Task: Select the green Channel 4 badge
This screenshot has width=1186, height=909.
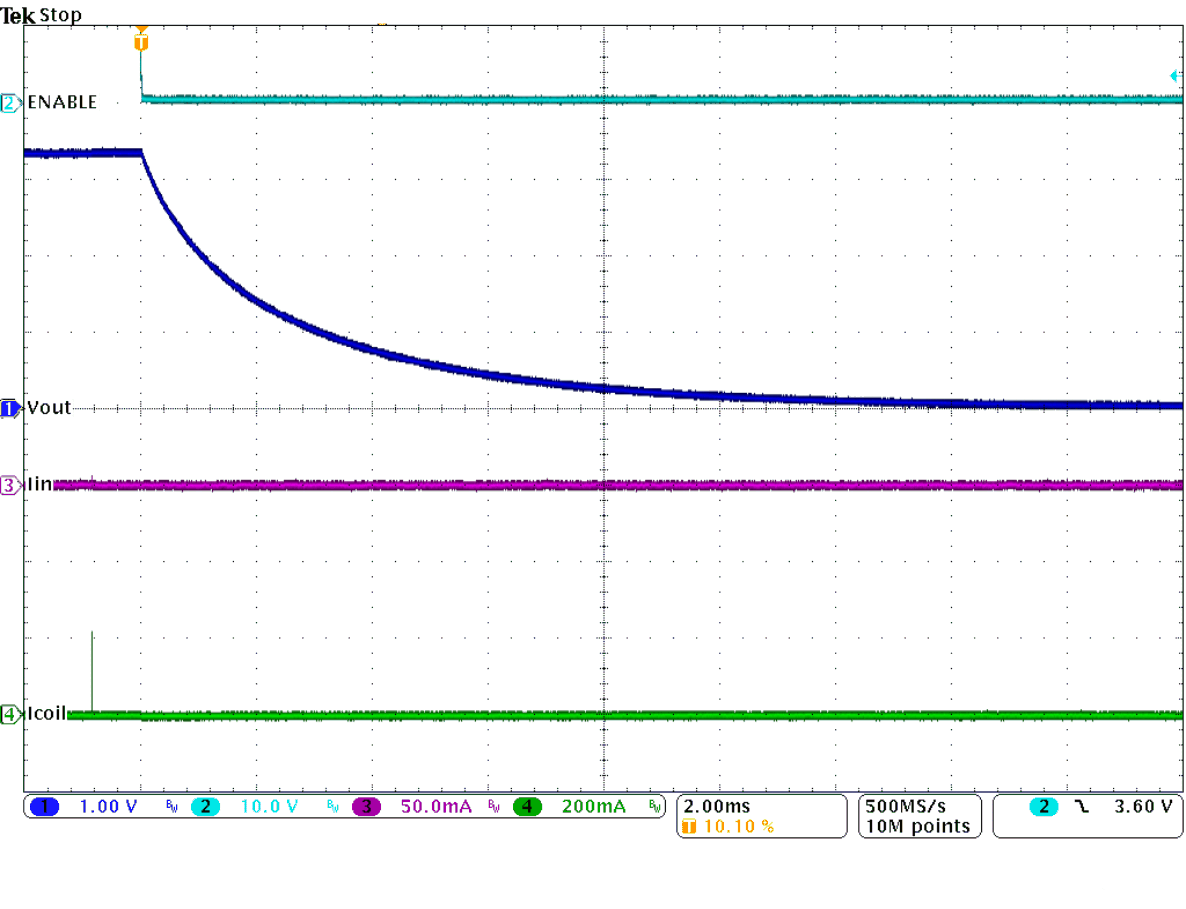Action: tap(527, 807)
